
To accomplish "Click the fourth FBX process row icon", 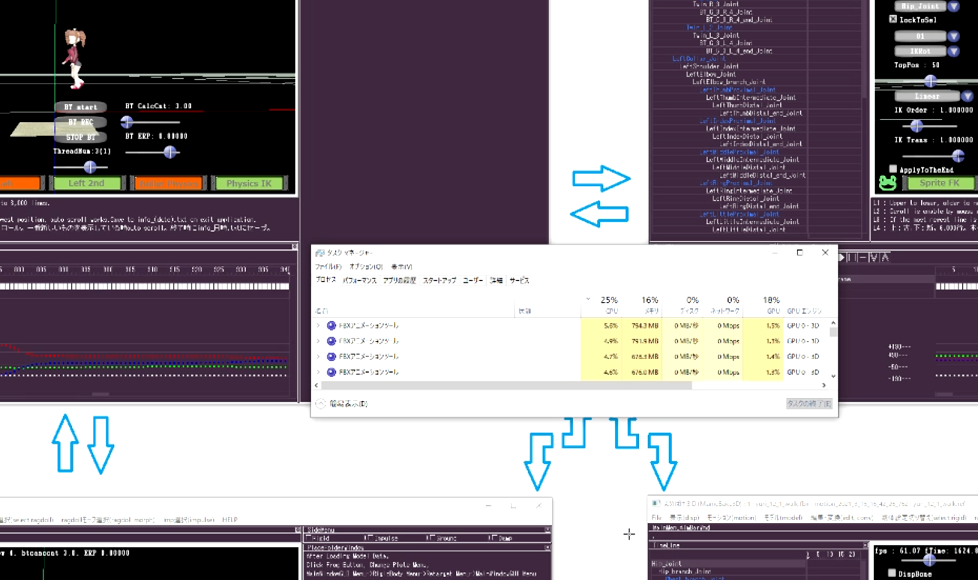I will pyautogui.click(x=331, y=372).
